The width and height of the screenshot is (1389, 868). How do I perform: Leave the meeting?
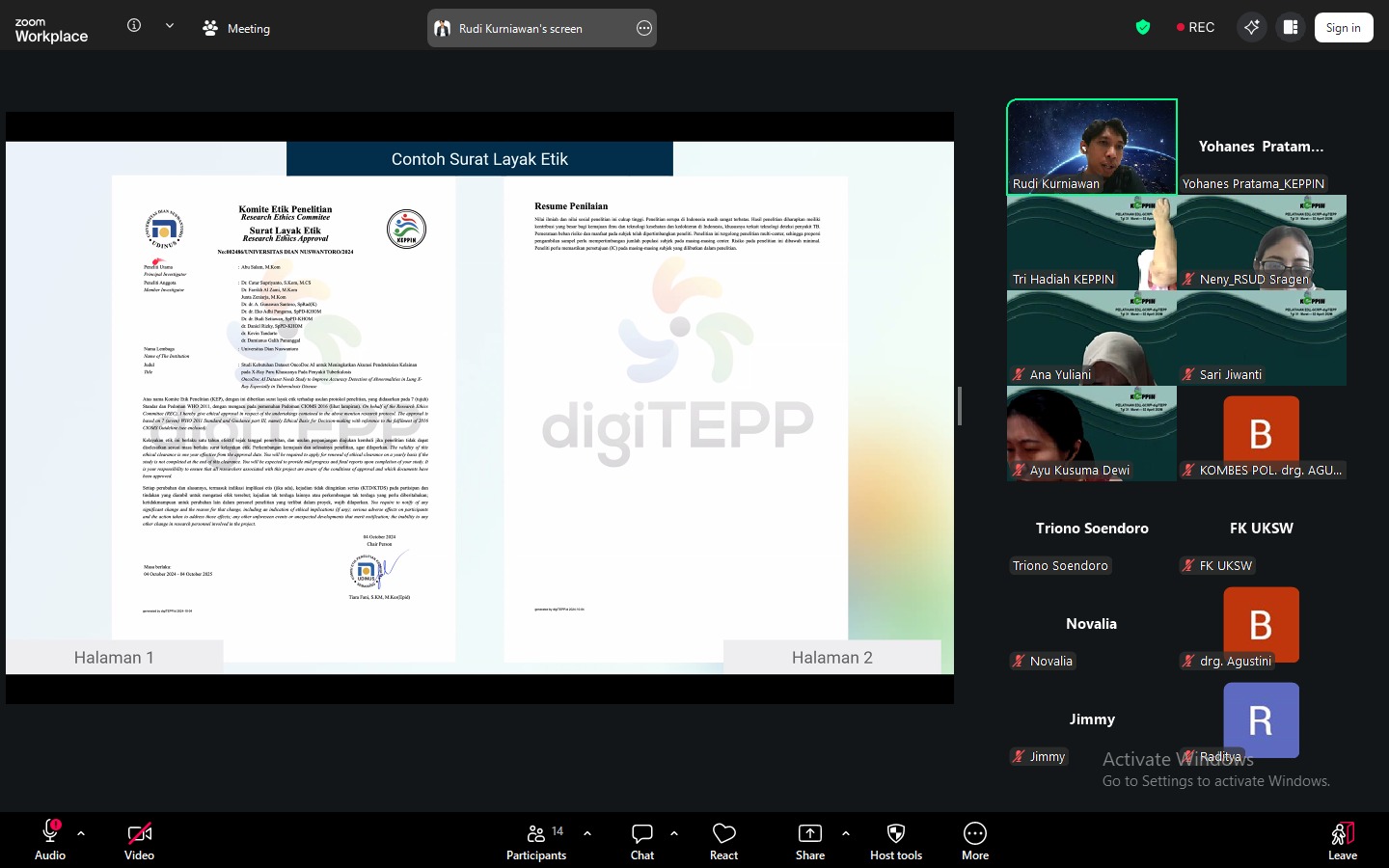tap(1342, 840)
